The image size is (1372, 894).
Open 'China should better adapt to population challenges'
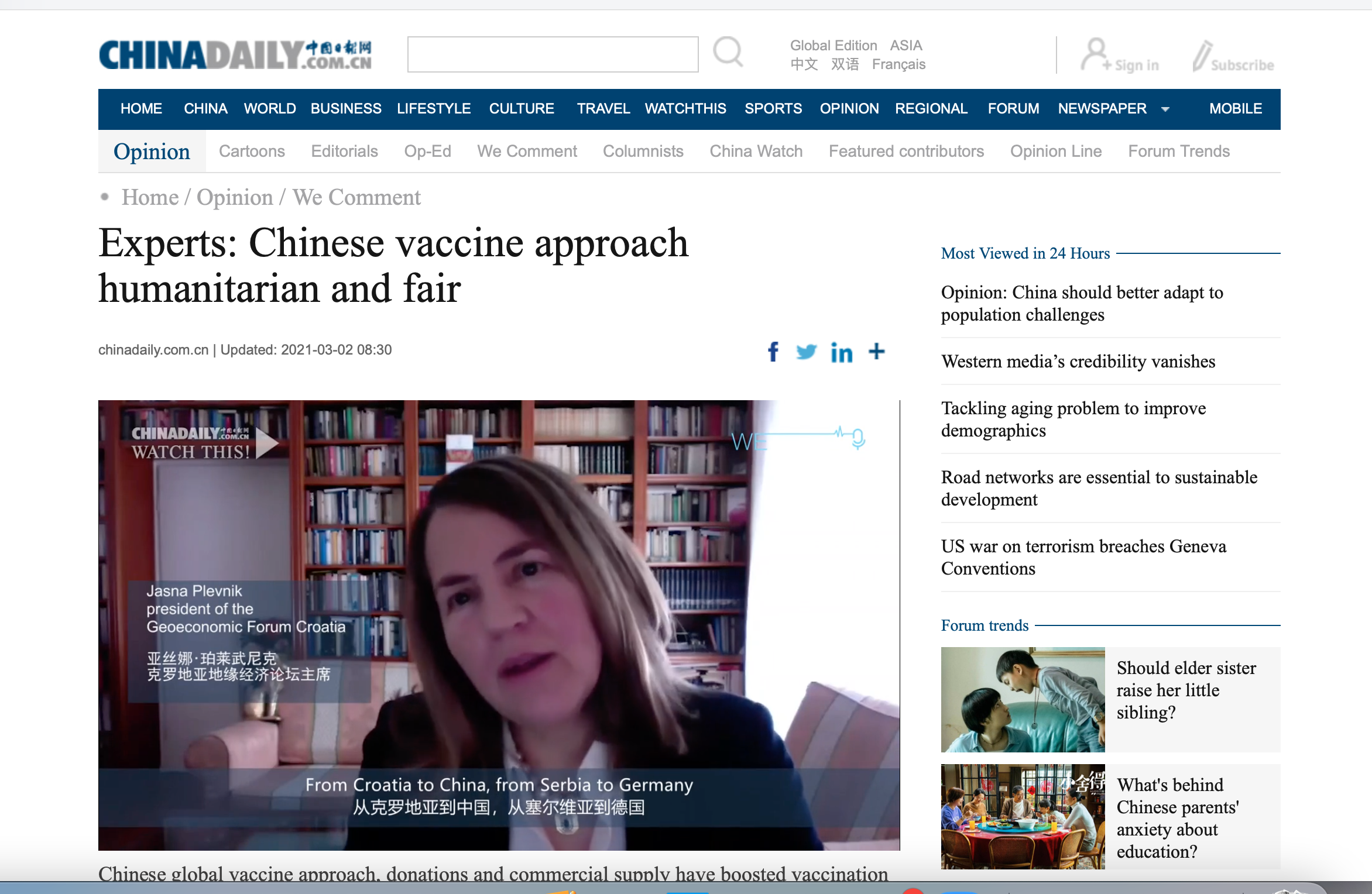pos(1082,303)
